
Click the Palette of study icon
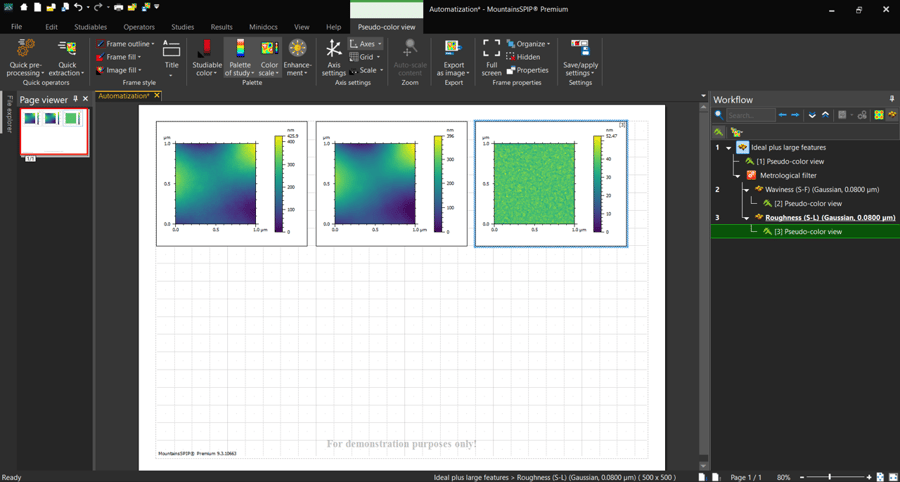coord(240,48)
